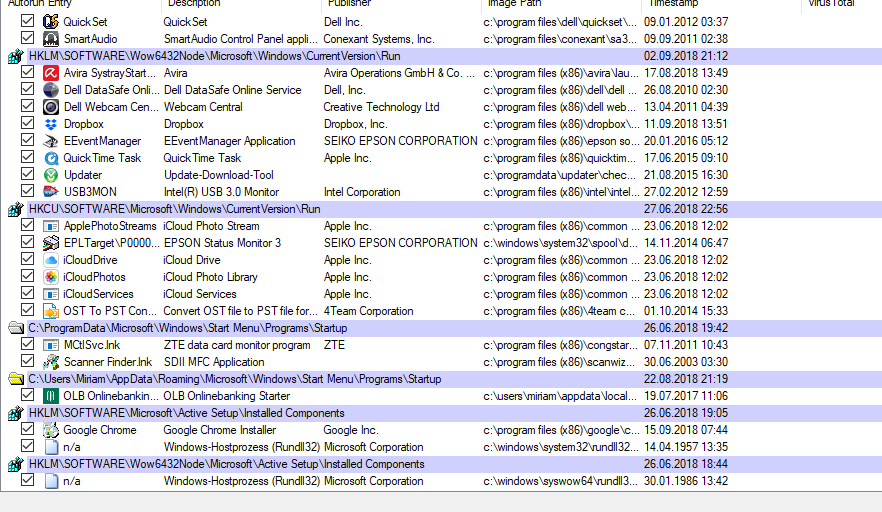Click the Dell Webcam Central icon
882x512 pixels.
(51, 107)
